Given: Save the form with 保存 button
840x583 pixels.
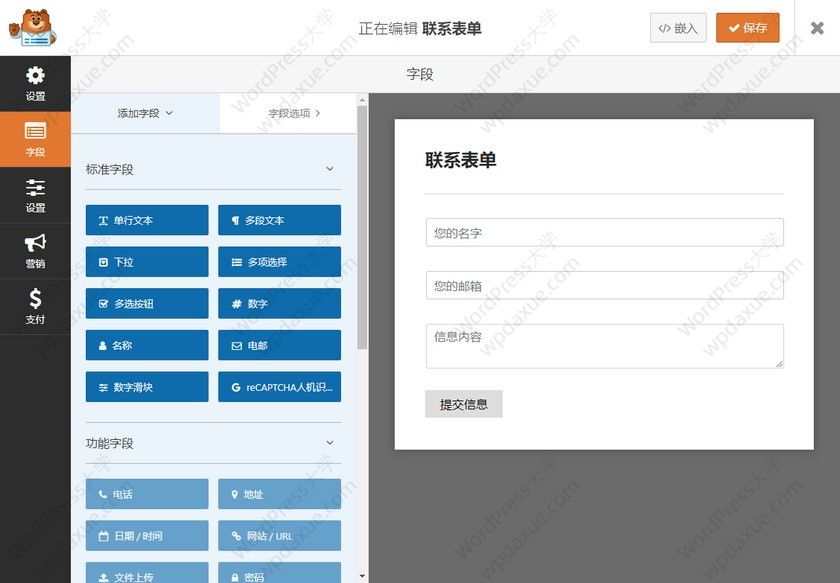Looking at the screenshot, I should click(x=747, y=28).
